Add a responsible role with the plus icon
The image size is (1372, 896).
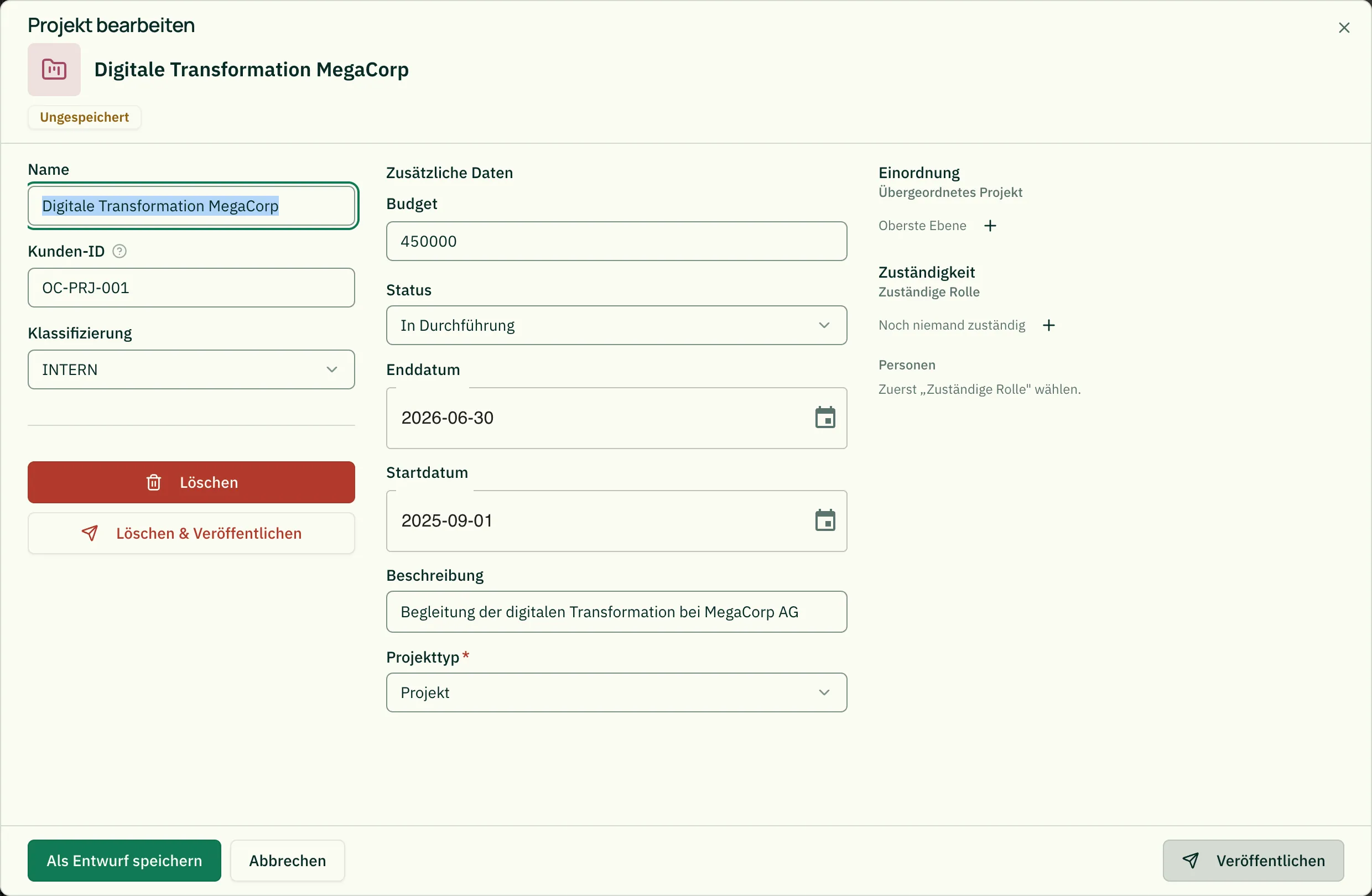pyautogui.click(x=1048, y=326)
